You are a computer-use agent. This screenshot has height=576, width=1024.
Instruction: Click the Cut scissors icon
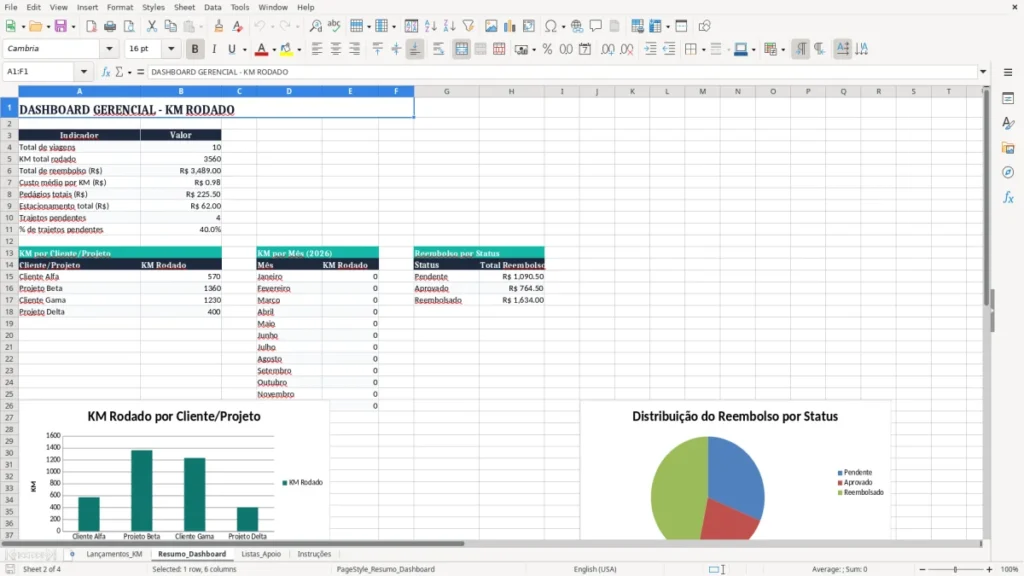pos(152,26)
